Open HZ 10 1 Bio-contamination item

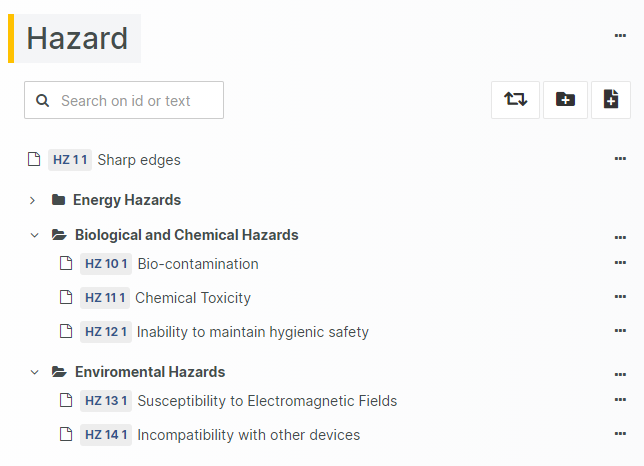(x=197, y=264)
